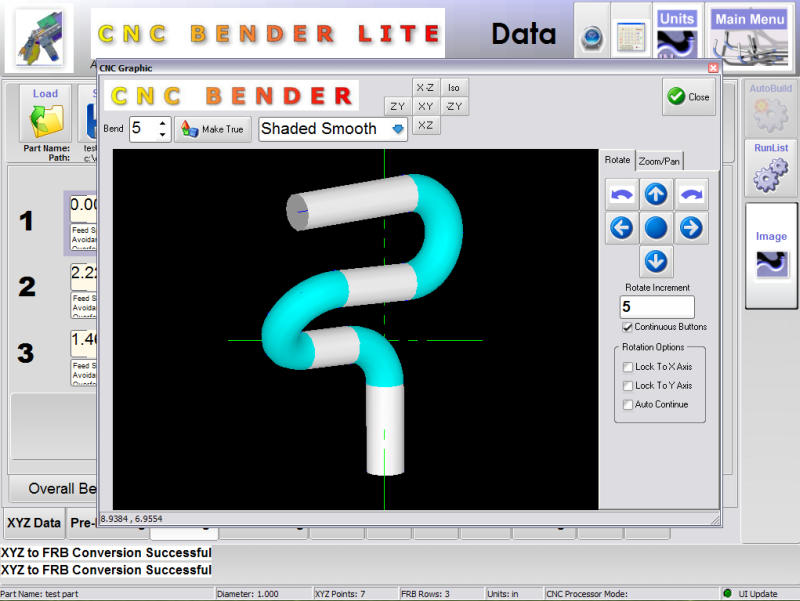Toggle the Continuous Buttons checkbox
Screen dimensions: 800x601
coord(628,327)
